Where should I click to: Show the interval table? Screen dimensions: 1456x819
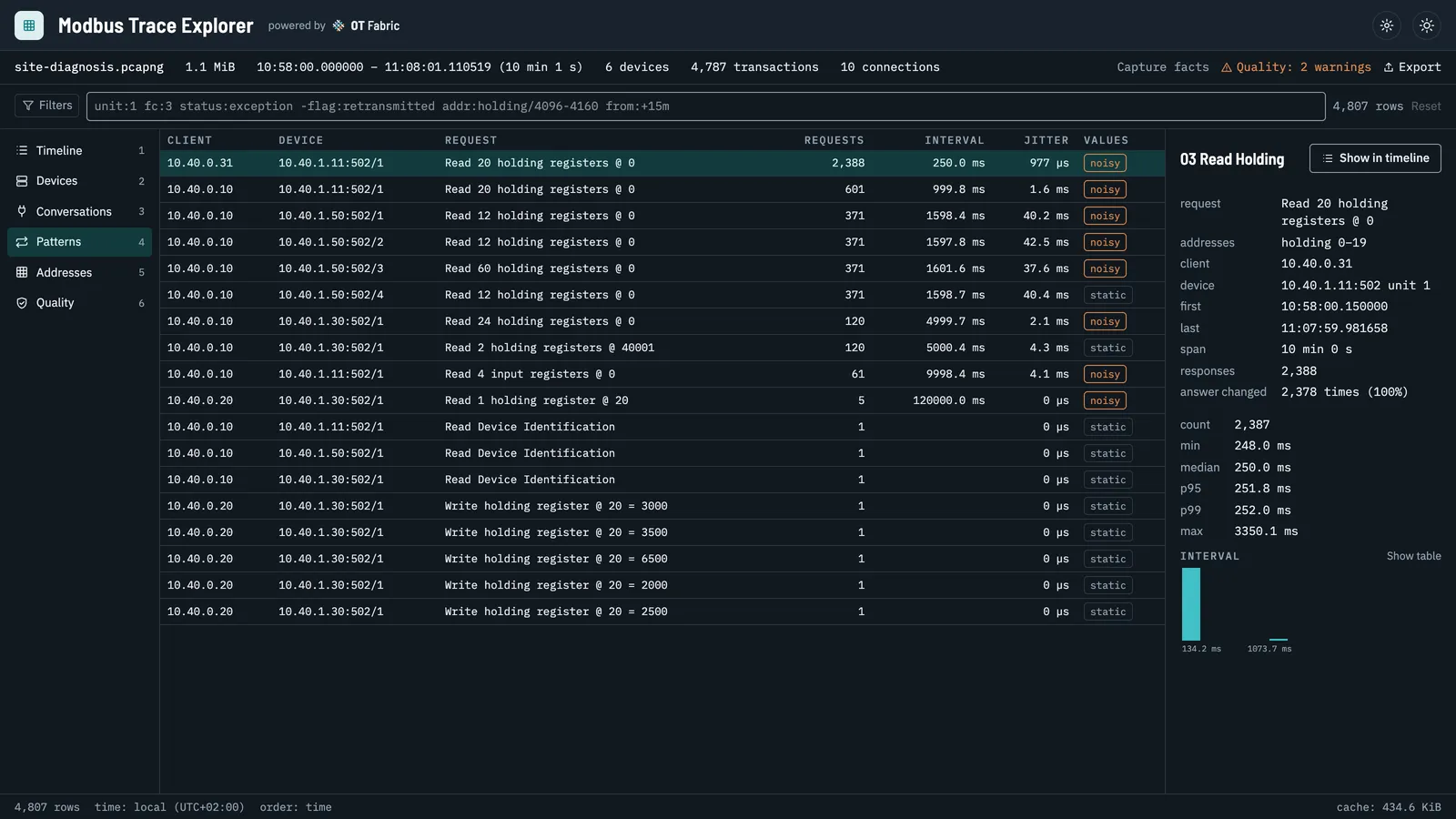point(1413,556)
